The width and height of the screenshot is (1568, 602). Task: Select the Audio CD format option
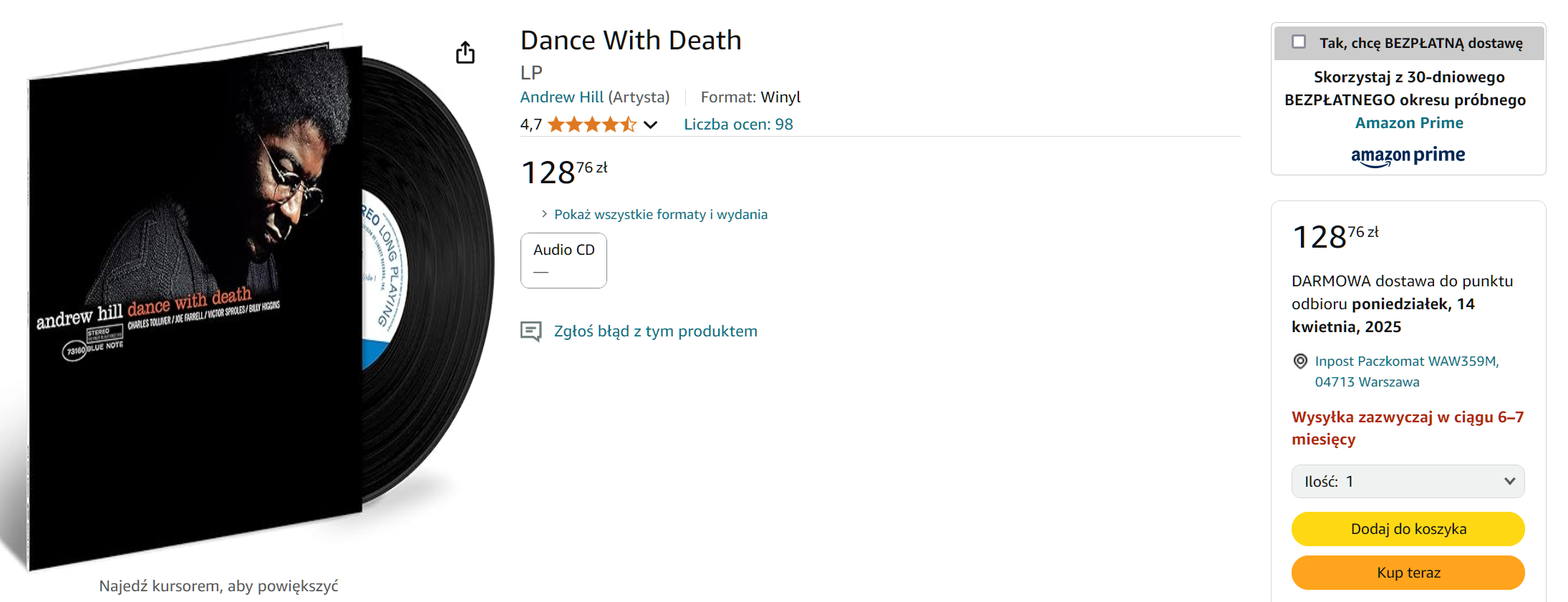click(x=563, y=260)
